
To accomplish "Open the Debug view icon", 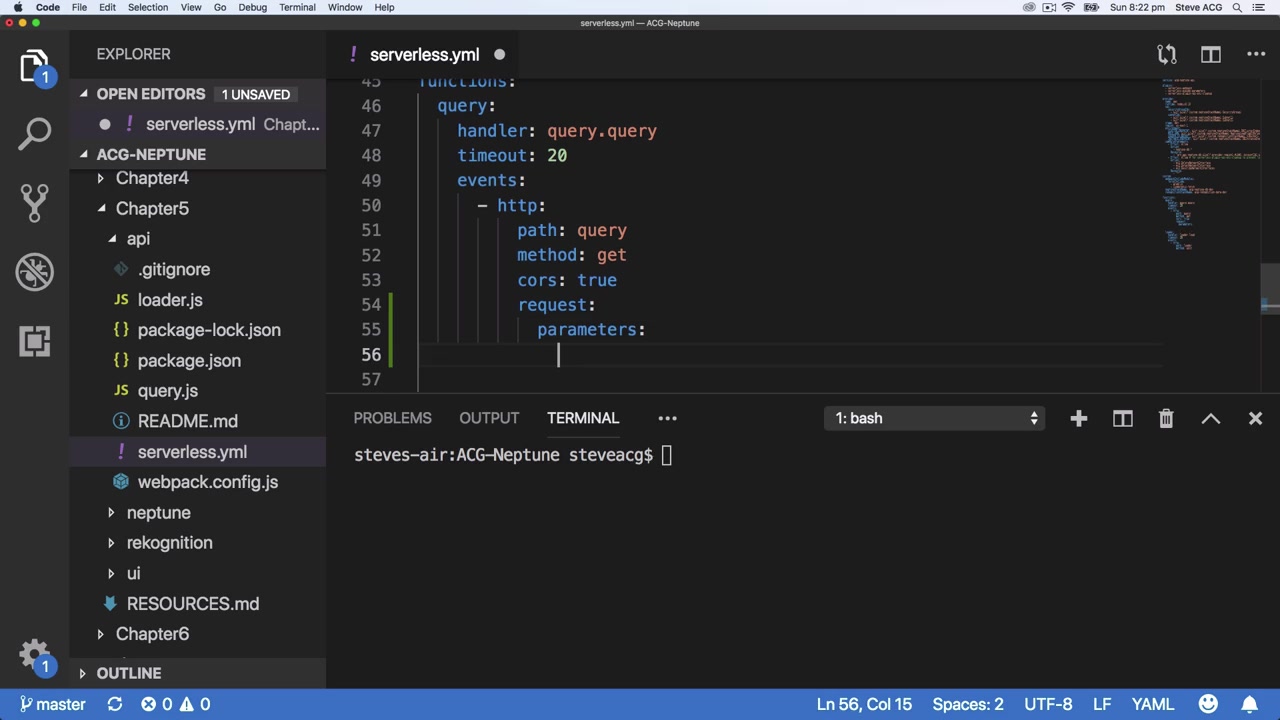I will (x=35, y=272).
